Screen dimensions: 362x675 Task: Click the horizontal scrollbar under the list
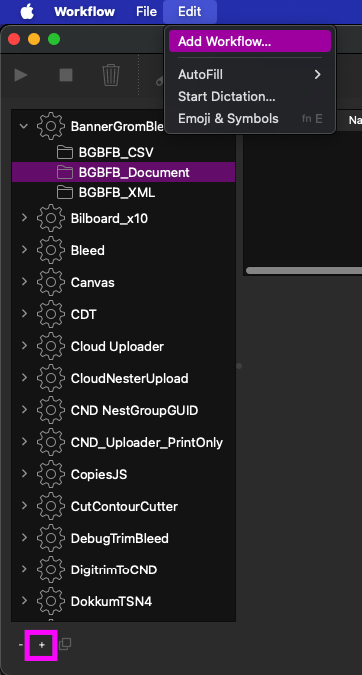304,271
